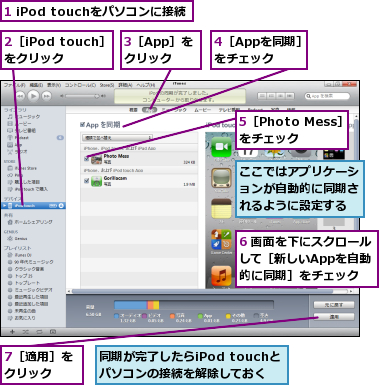Open Ping in the sidebar
379x385 pixels.
(15, 175)
